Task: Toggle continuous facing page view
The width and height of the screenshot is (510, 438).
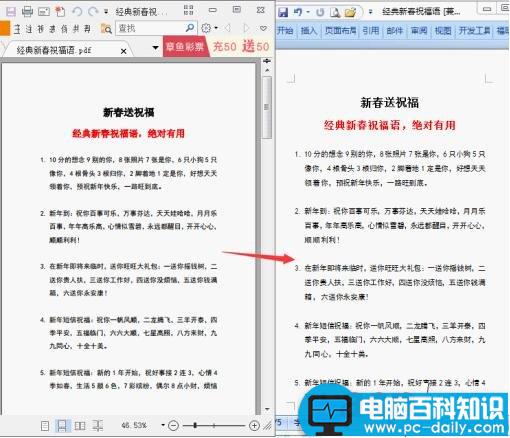Action: (x=97, y=426)
